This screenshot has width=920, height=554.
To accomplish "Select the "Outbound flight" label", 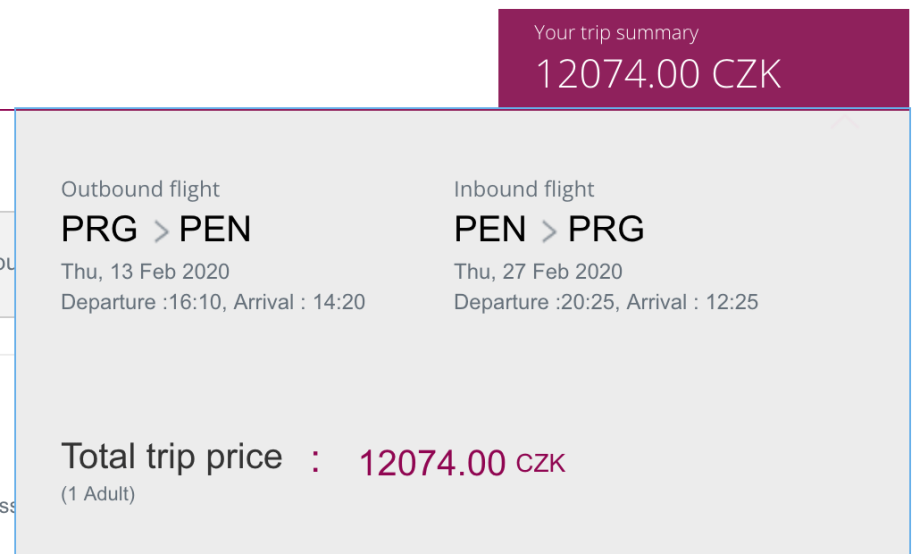I will [x=140, y=189].
